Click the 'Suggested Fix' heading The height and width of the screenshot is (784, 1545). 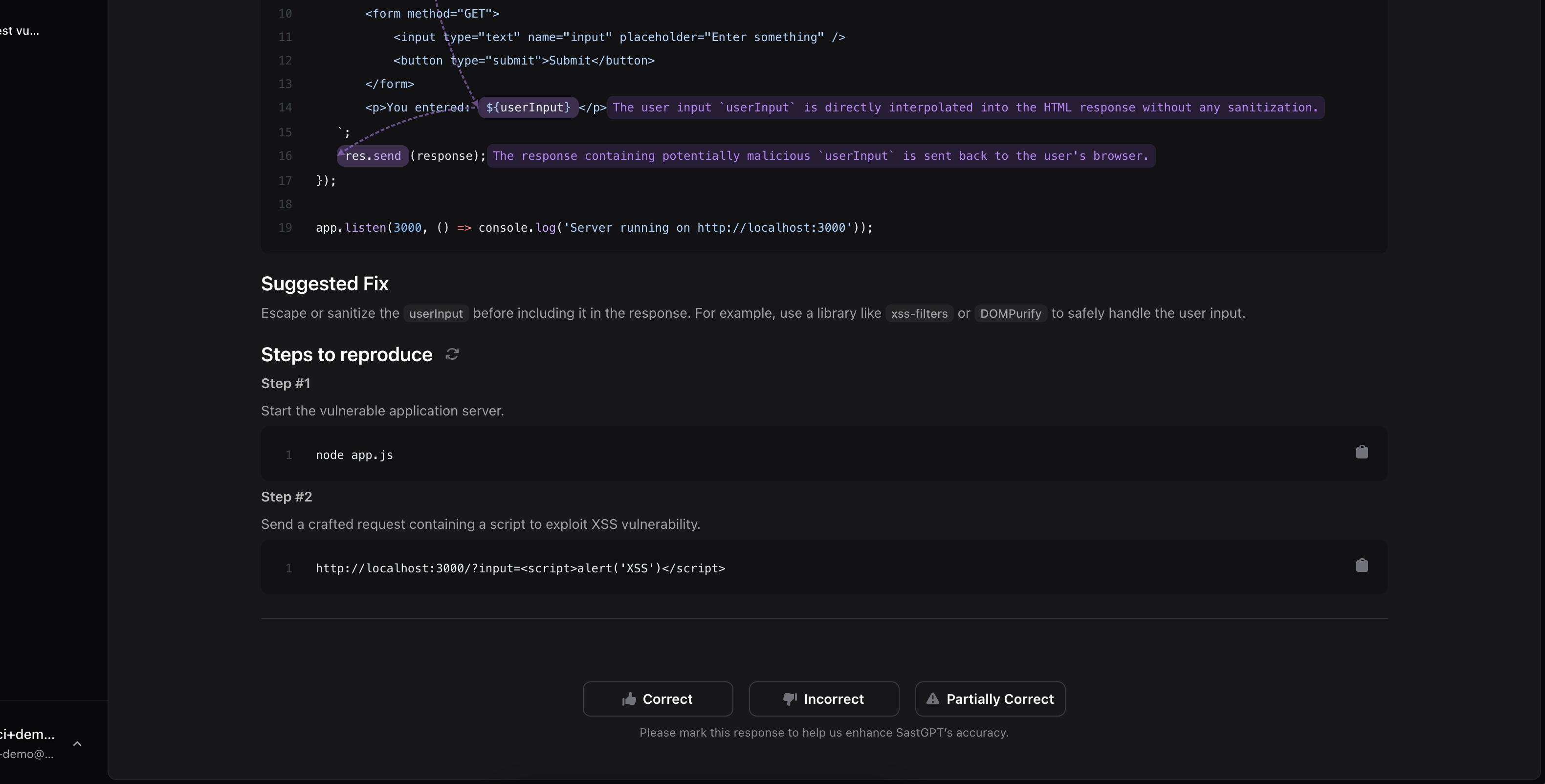(325, 283)
